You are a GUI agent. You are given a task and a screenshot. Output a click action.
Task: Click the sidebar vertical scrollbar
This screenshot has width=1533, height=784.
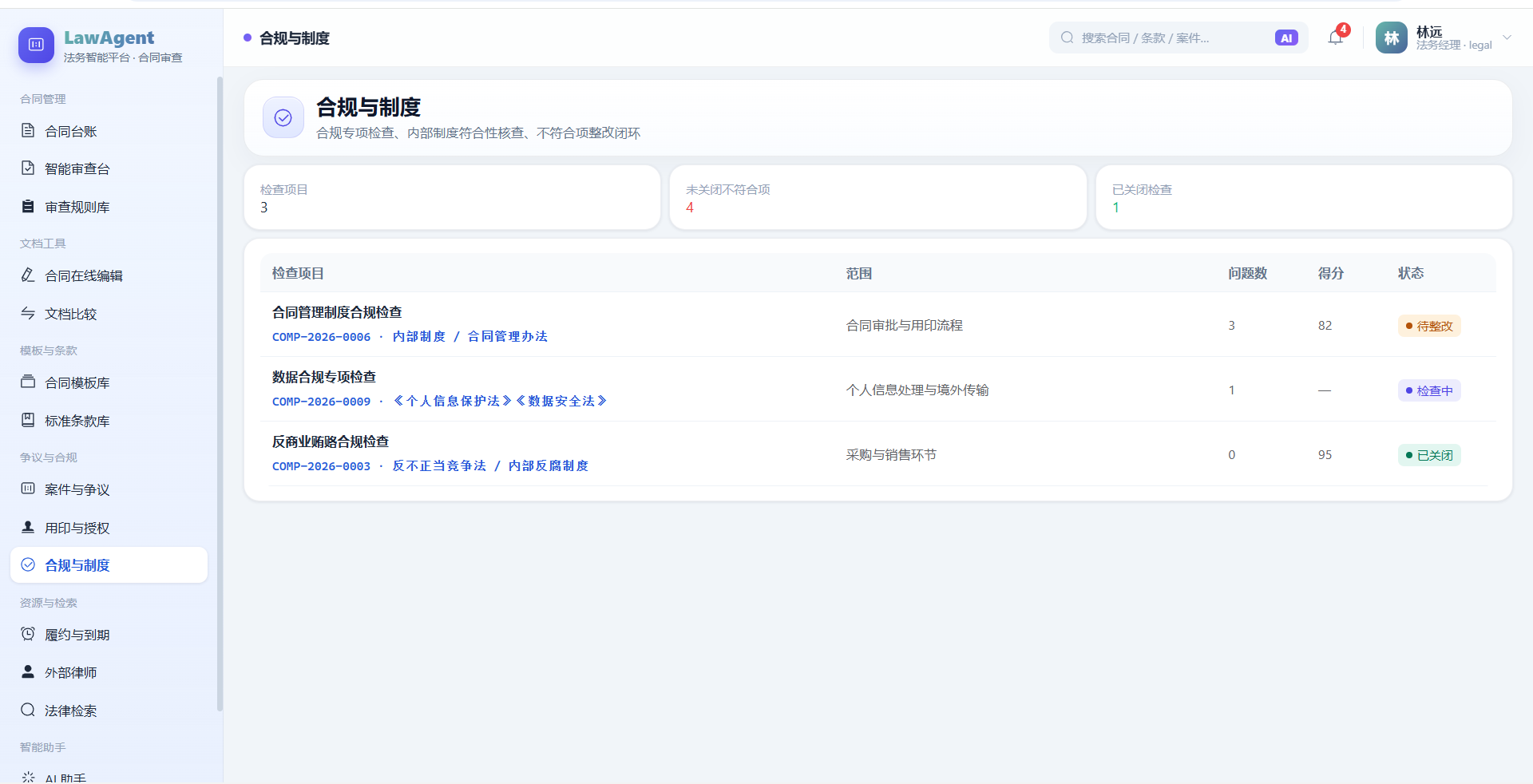(220, 394)
